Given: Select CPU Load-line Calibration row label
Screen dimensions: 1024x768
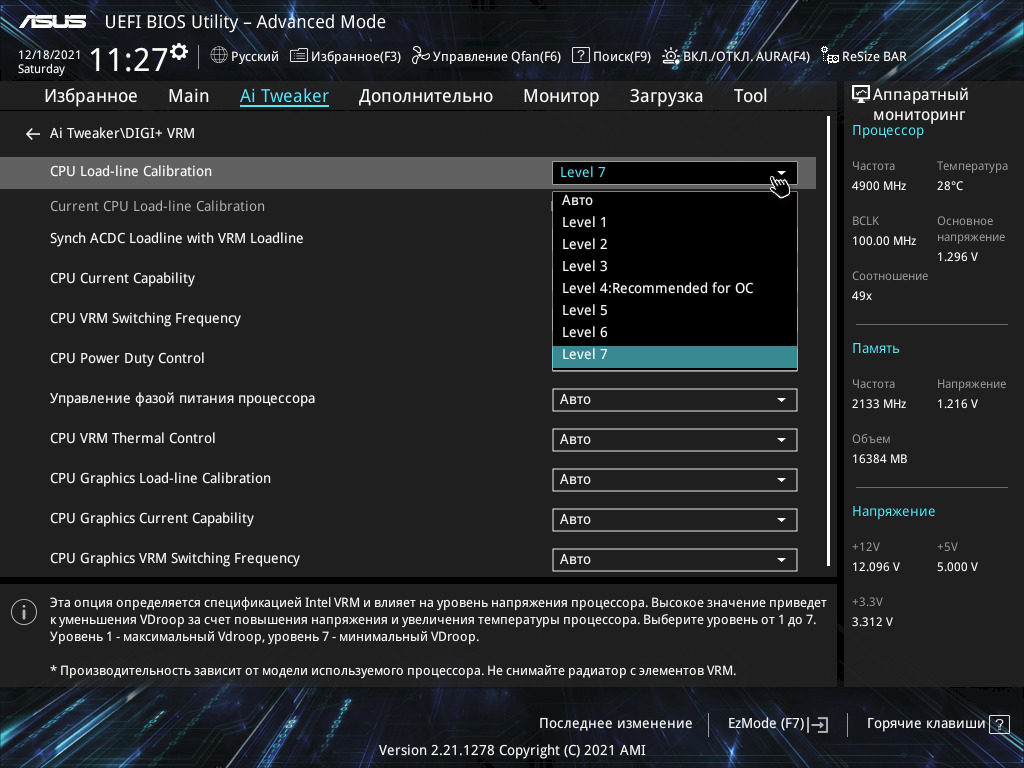Looking at the screenshot, I should pyautogui.click(x=131, y=172).
